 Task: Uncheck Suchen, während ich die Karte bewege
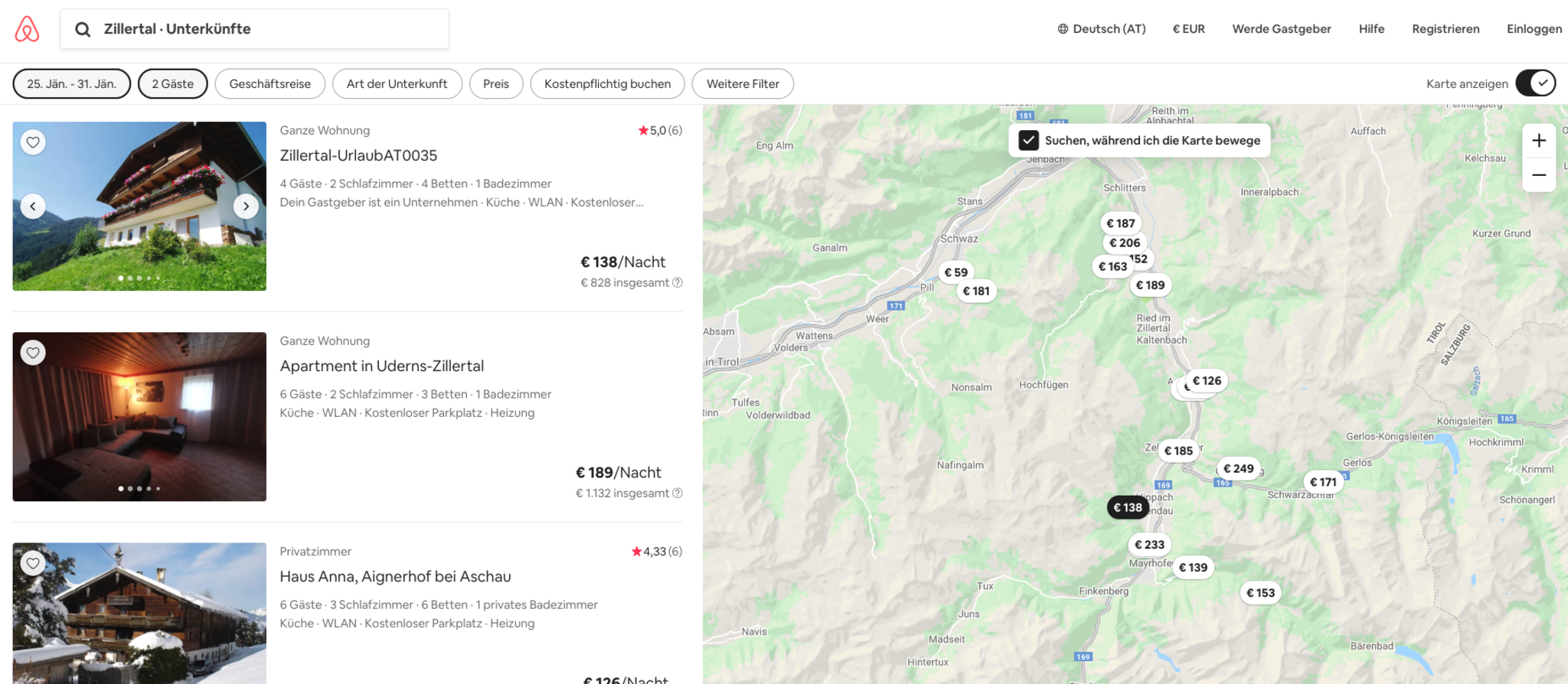click(x=1028, y=141)
